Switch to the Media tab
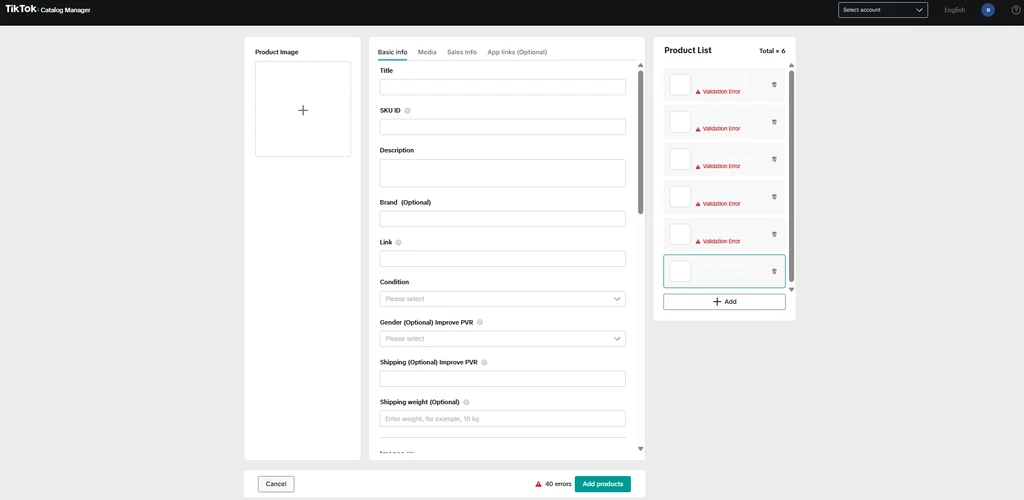1024x500 pixels. pyautogui.click(x=427, y=52)
